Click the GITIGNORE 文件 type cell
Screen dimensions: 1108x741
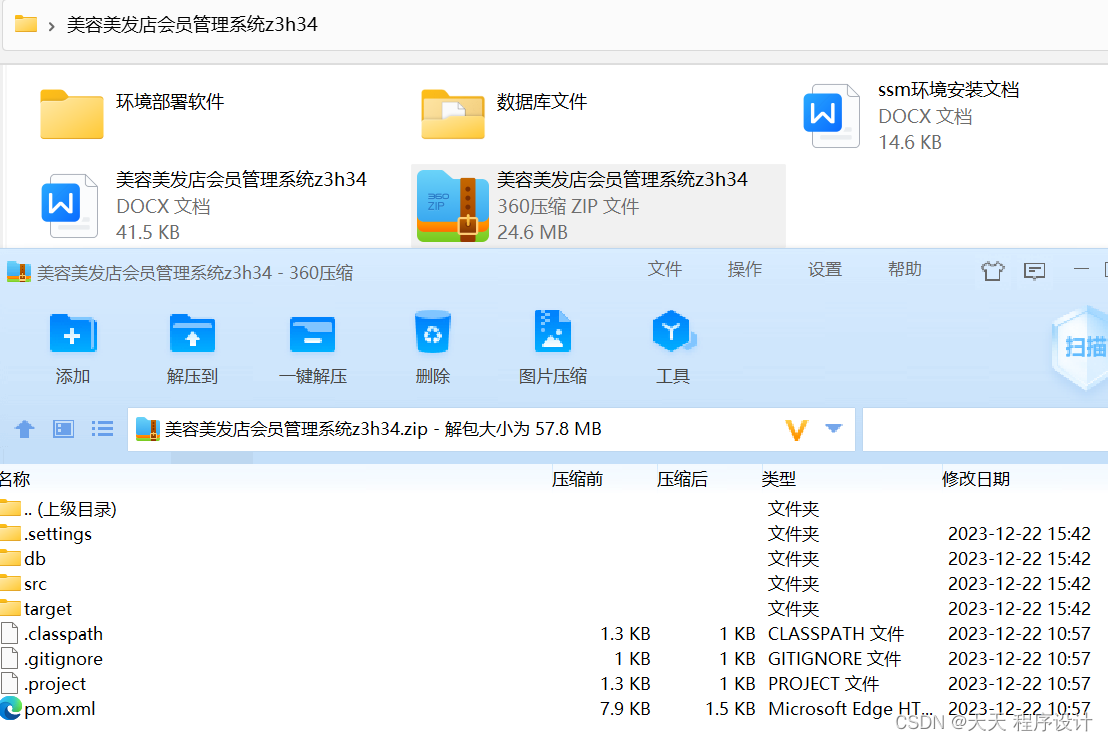(x=835, y=659)
